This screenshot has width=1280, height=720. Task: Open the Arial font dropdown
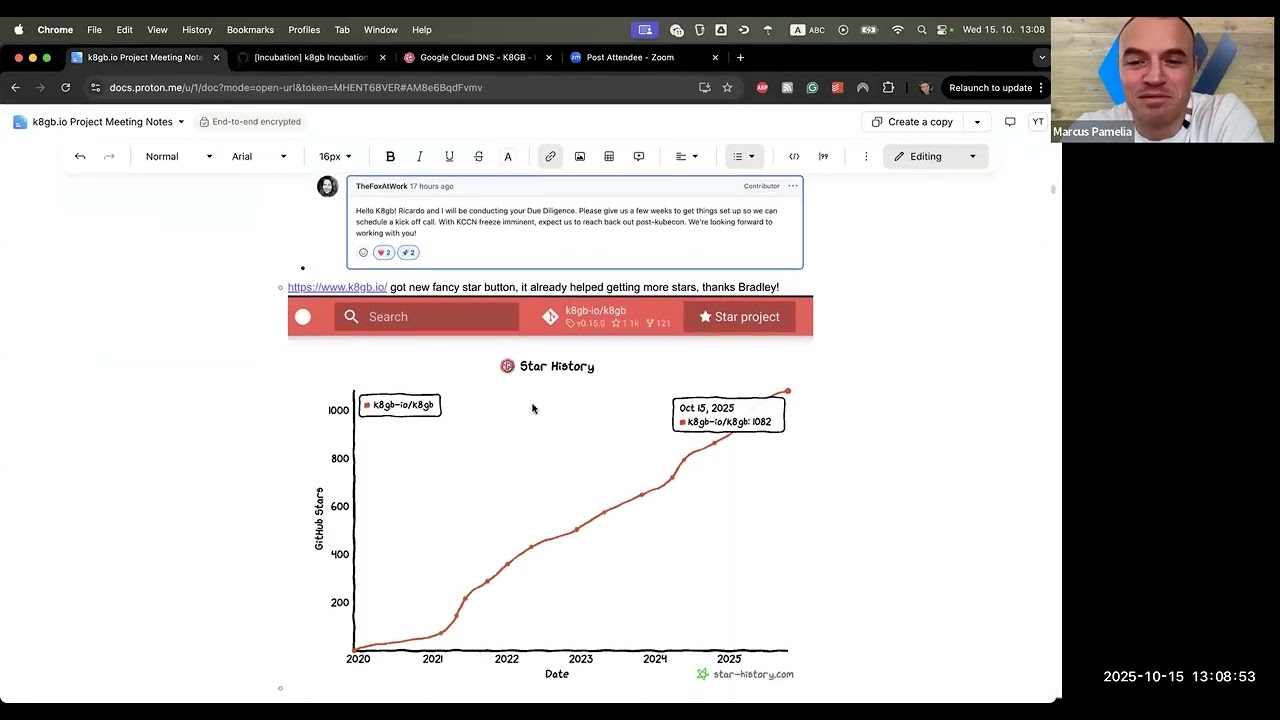point(259,156)
